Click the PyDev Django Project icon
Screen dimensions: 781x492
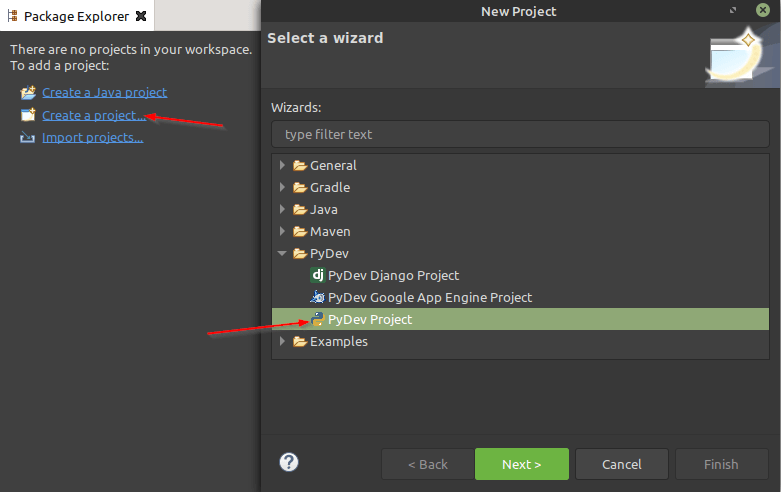(318, 275)
